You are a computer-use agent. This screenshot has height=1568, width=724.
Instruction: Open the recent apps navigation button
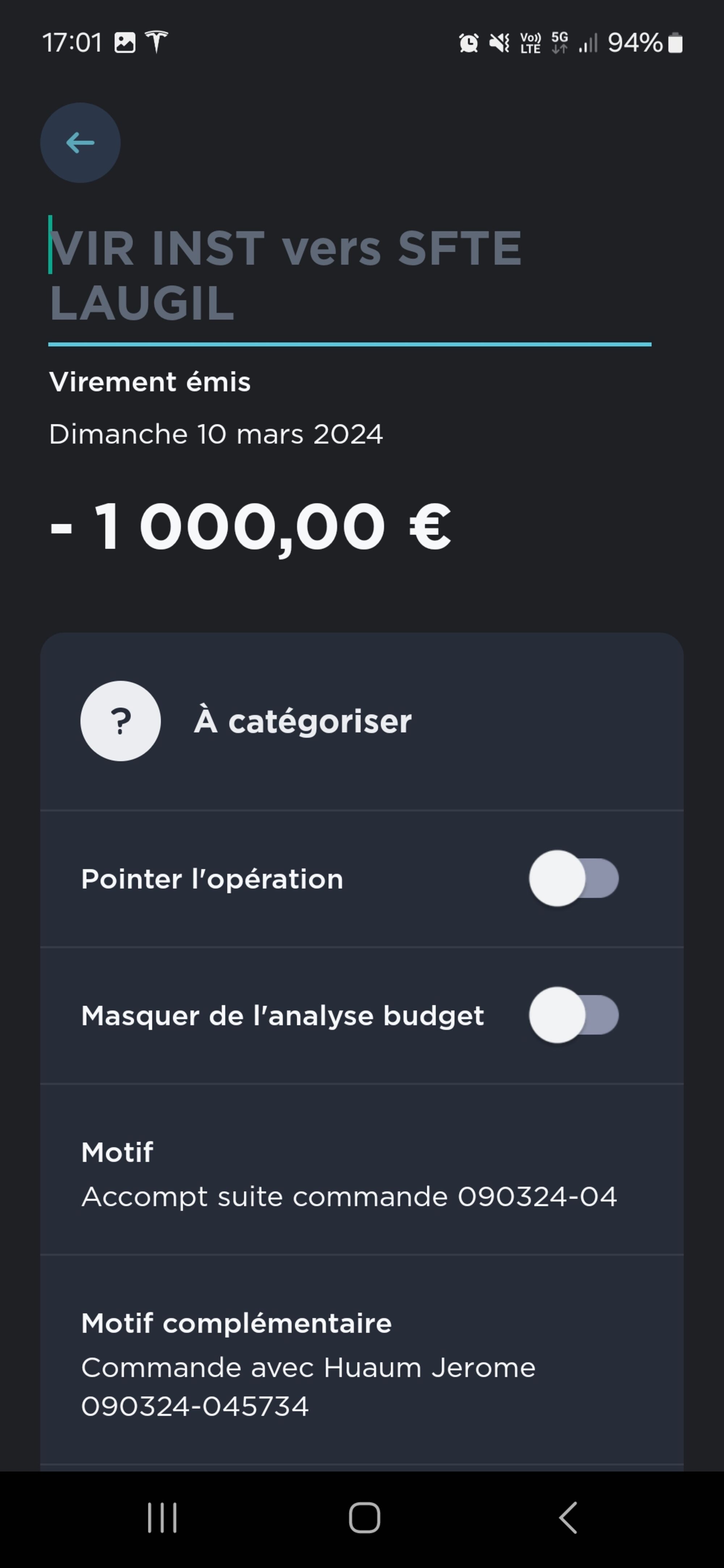click(162, 1517)
